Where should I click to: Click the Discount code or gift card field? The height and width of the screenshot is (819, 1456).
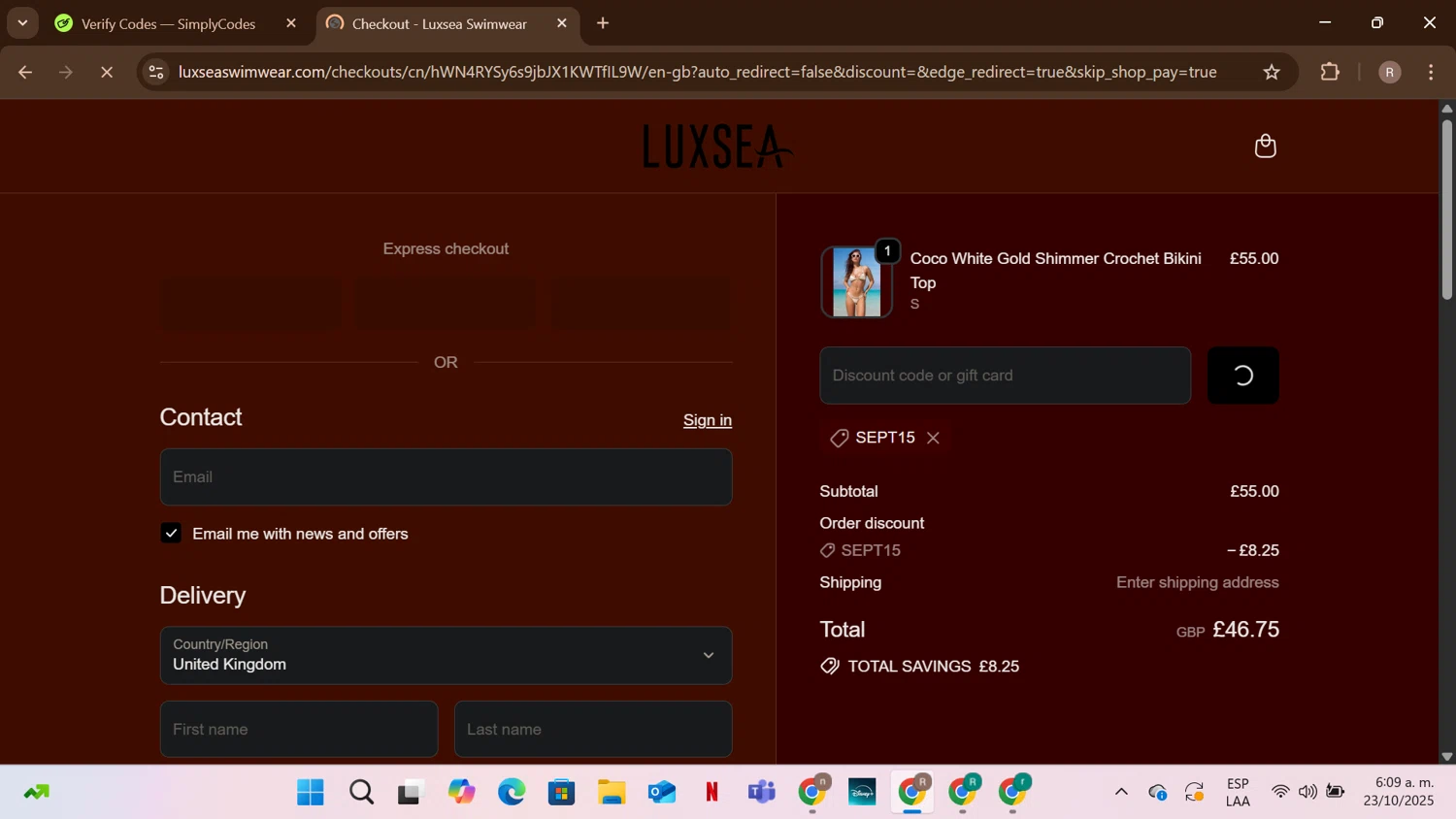(x=1005, y=376)
